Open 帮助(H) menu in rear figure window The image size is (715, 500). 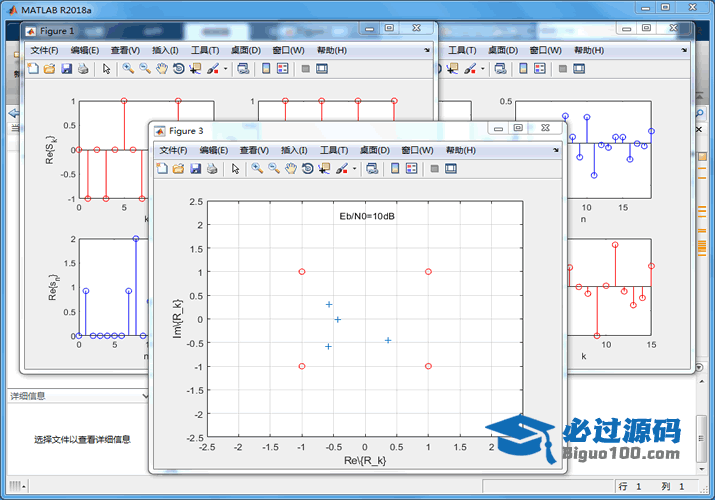click(589, 50)
